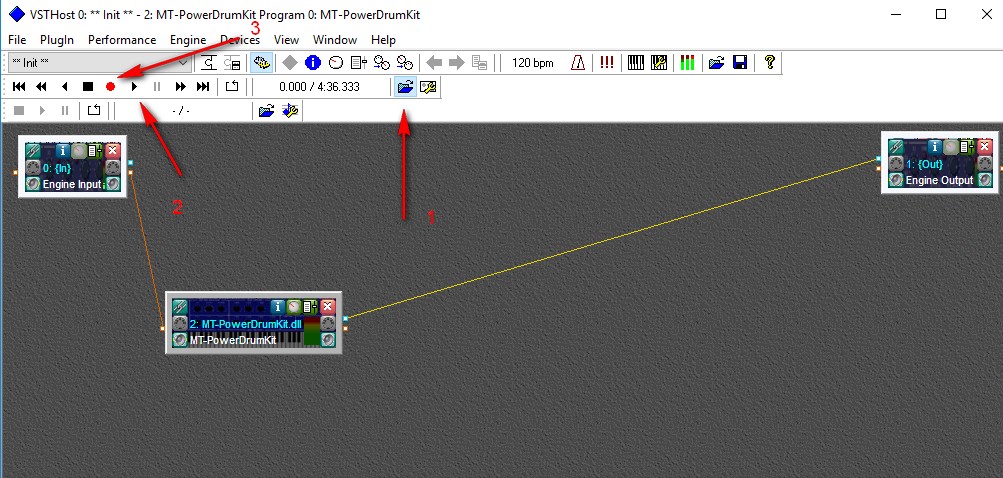Toggle MIDI player loop button

point(232,86)
